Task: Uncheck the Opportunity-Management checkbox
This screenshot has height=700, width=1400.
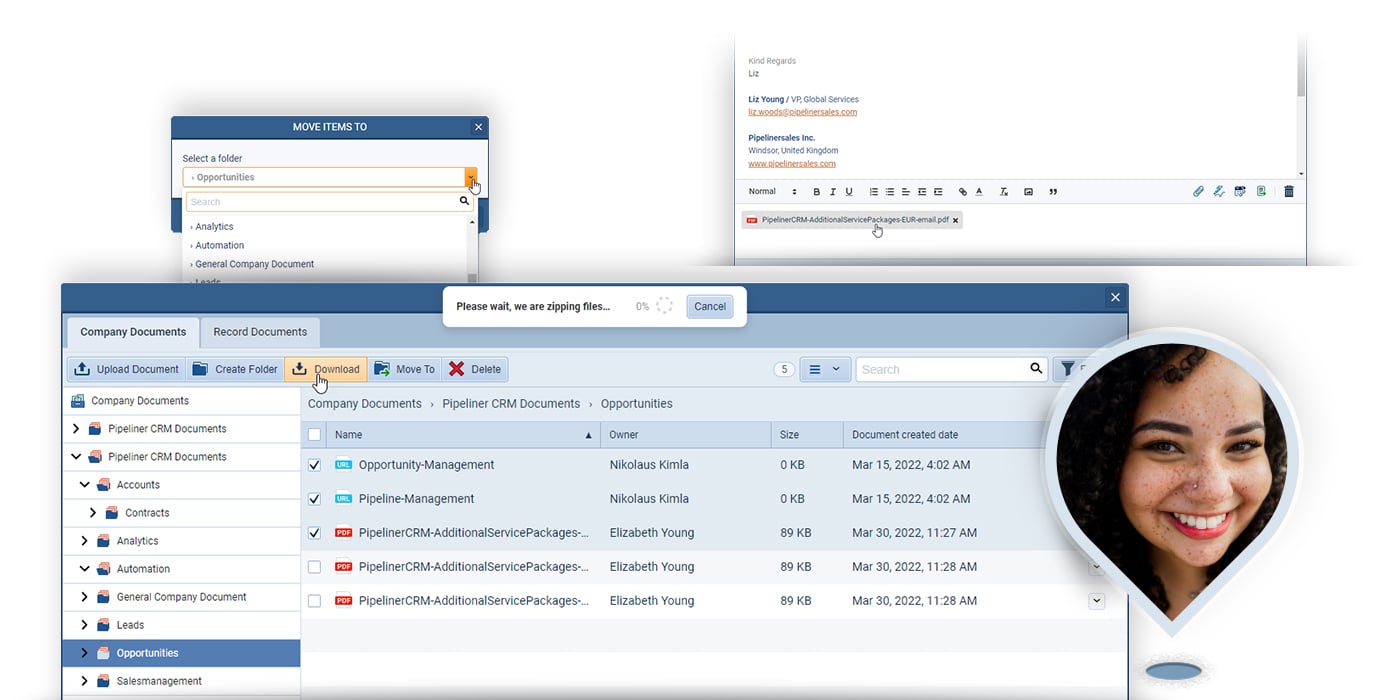Action: [314, 465]
